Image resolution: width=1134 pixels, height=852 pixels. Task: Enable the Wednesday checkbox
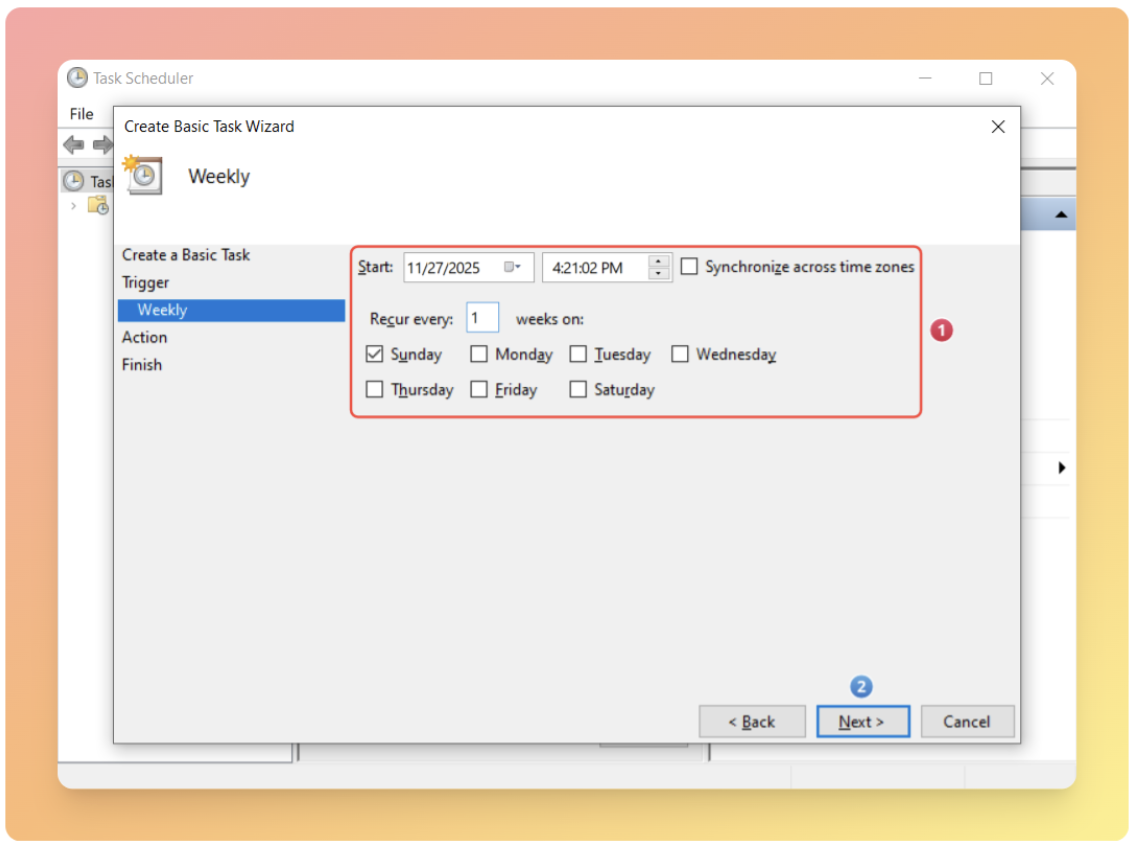680,354
